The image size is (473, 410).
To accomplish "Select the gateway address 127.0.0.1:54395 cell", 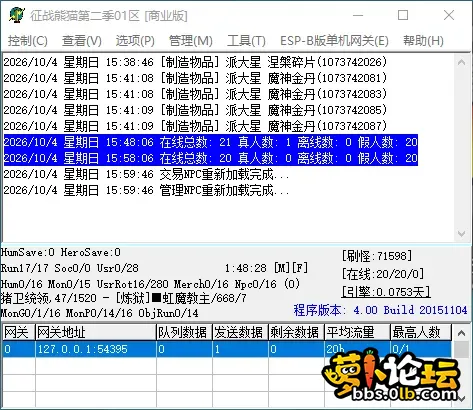I will pyautogui.click(x=96, y=349).
